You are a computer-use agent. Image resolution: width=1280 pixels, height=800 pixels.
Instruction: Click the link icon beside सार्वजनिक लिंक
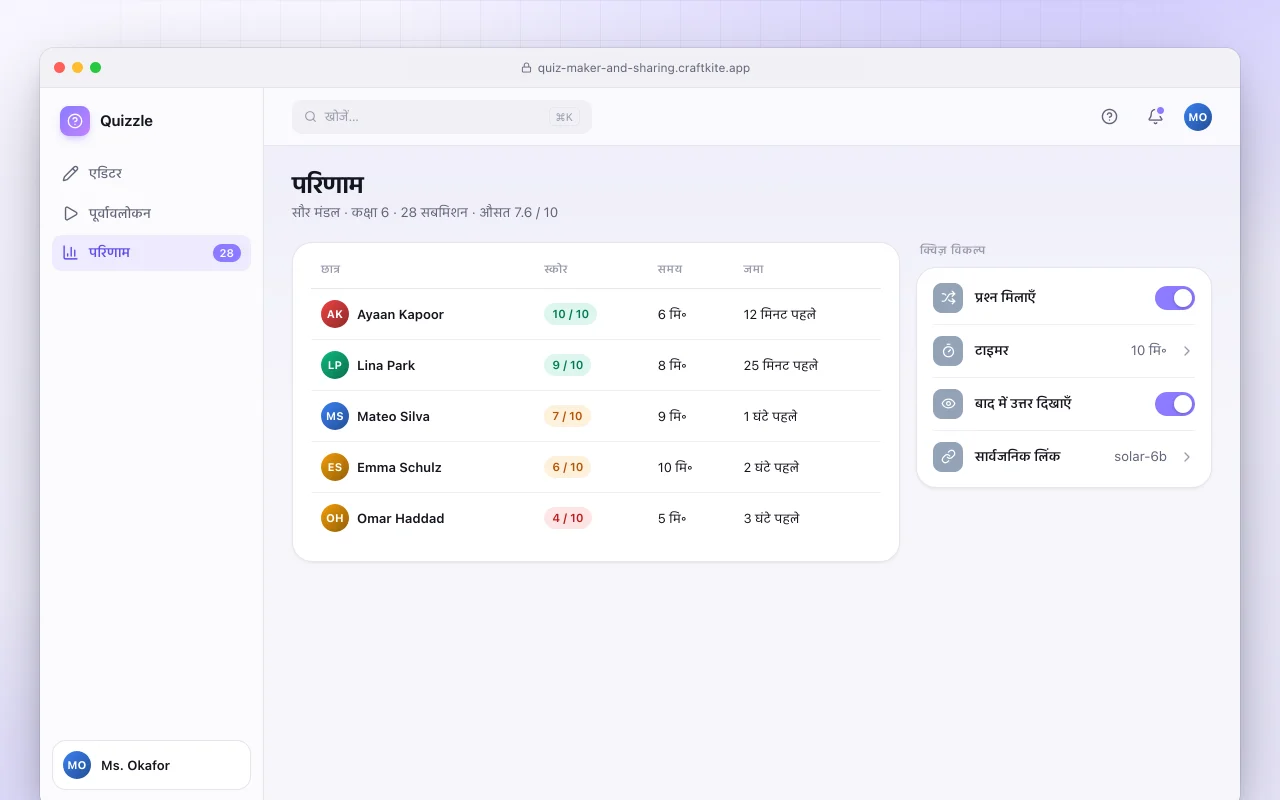coord(948,457)
